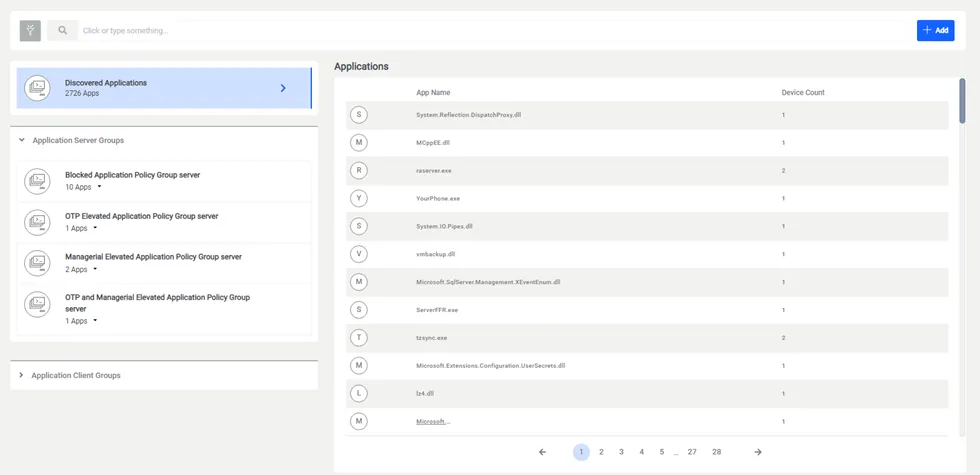The width and height of the screenshot is (980, 475).
Task: Go to page 2
Action: tap(601, 452)
